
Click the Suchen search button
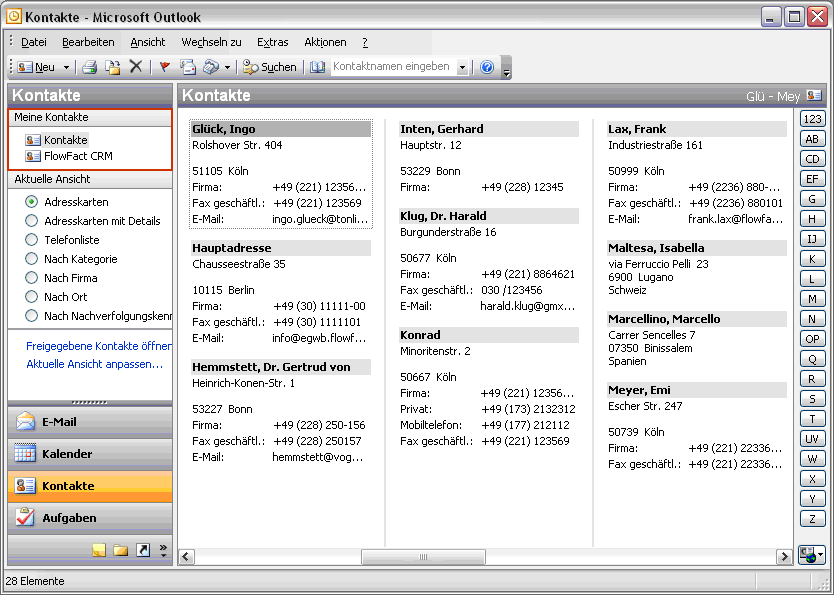[x=269, y=67]
